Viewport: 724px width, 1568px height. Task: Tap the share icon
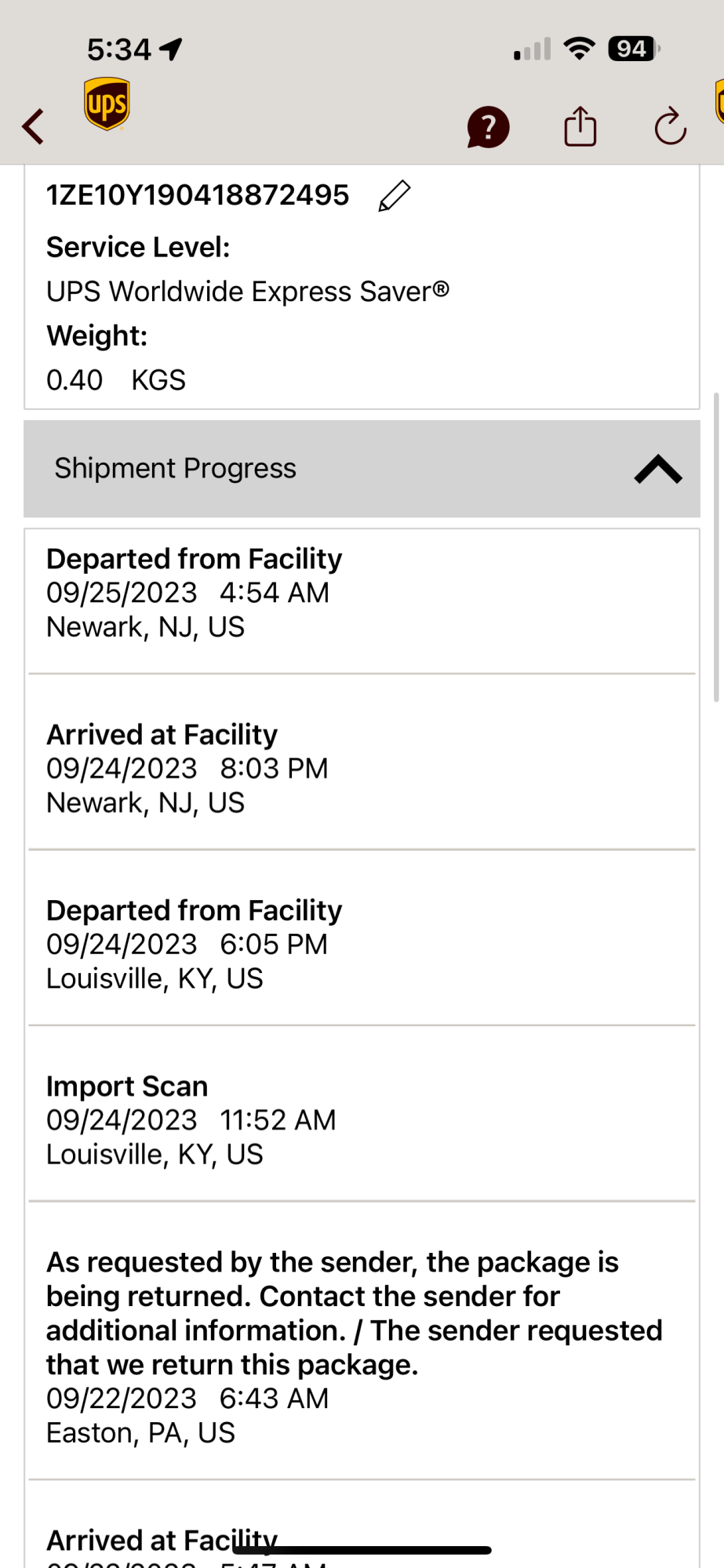point(580,126)
